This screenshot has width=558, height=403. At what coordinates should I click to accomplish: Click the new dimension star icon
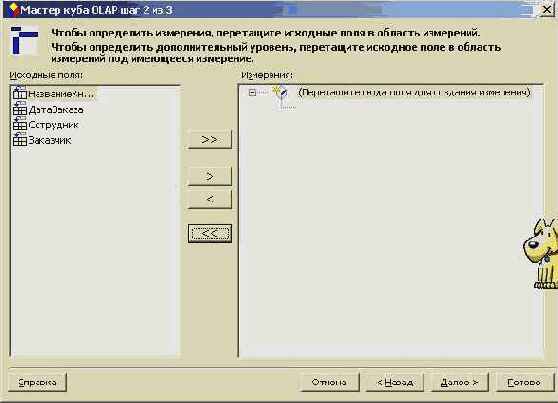(x=280, y=92)
